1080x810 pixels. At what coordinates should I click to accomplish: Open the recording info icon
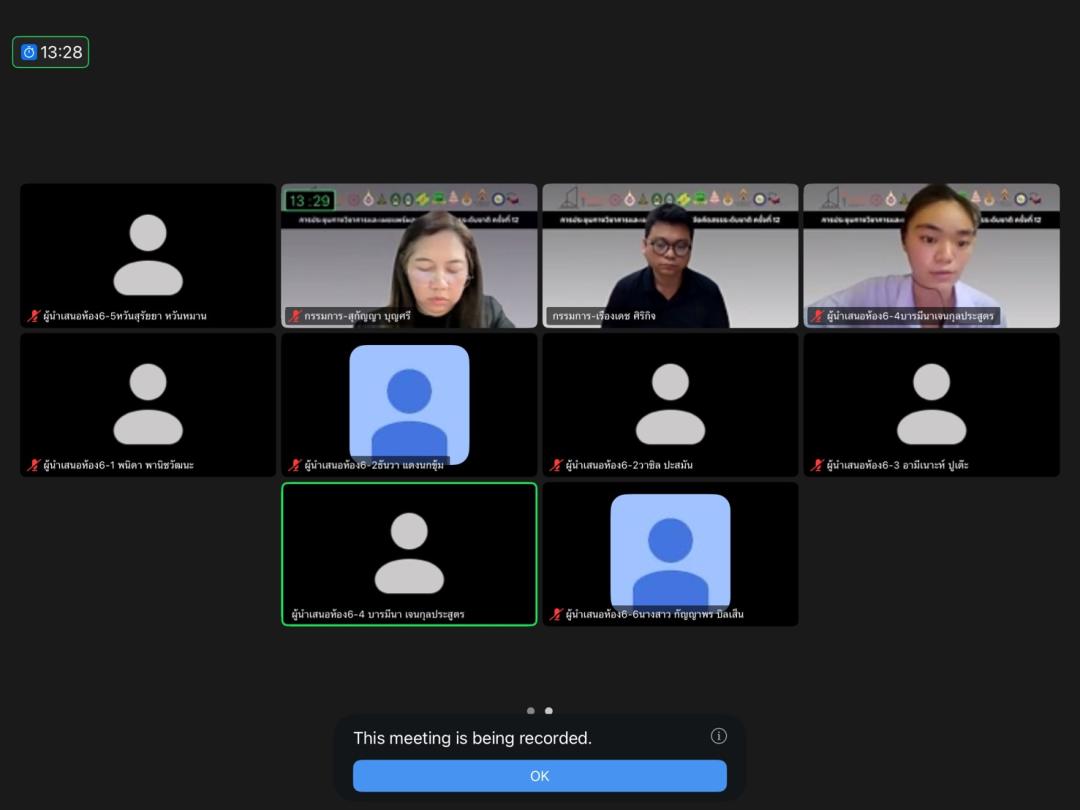click(x=718, y=736)
